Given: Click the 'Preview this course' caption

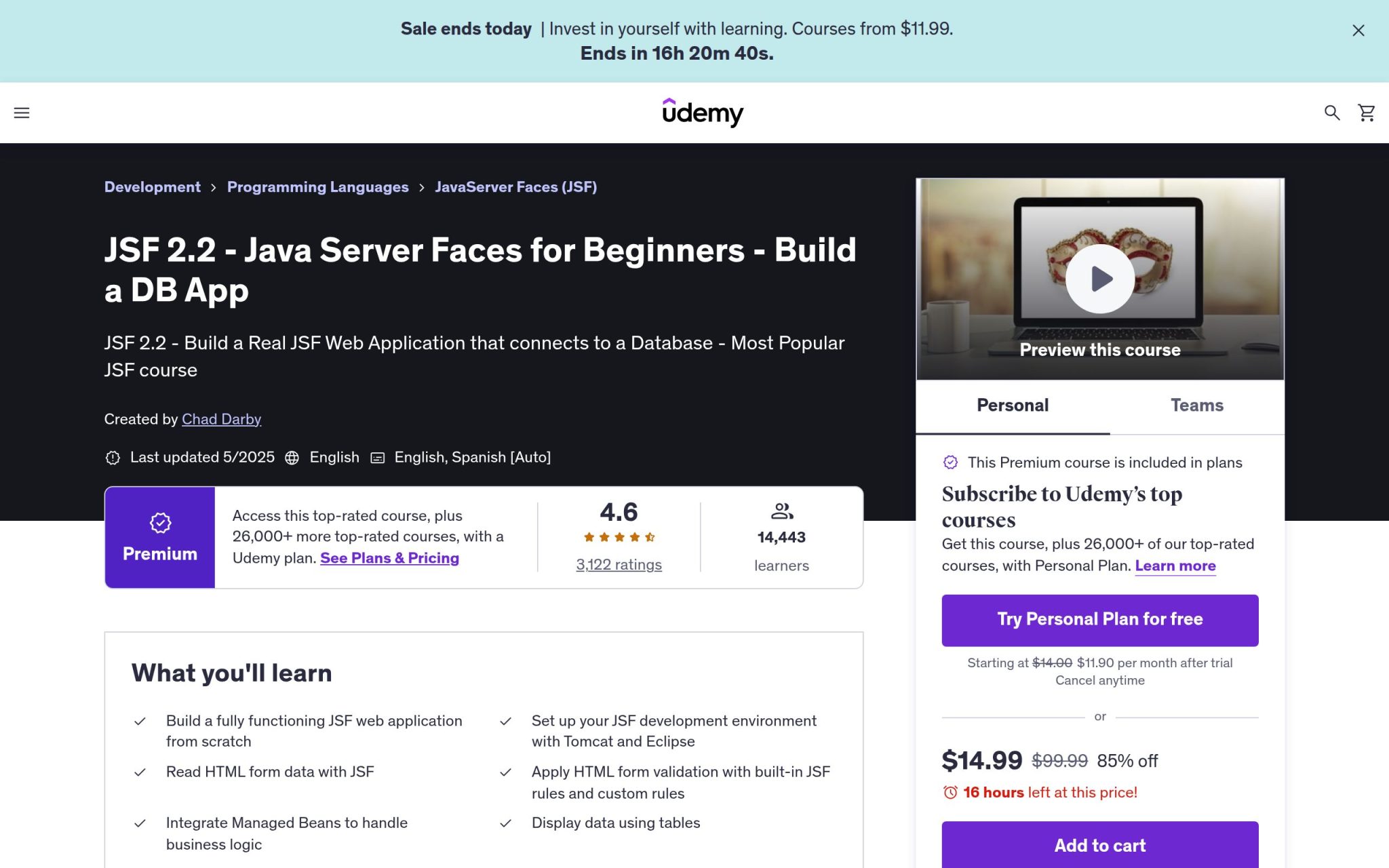Looking at the screenshot, I should [1100, 350].
